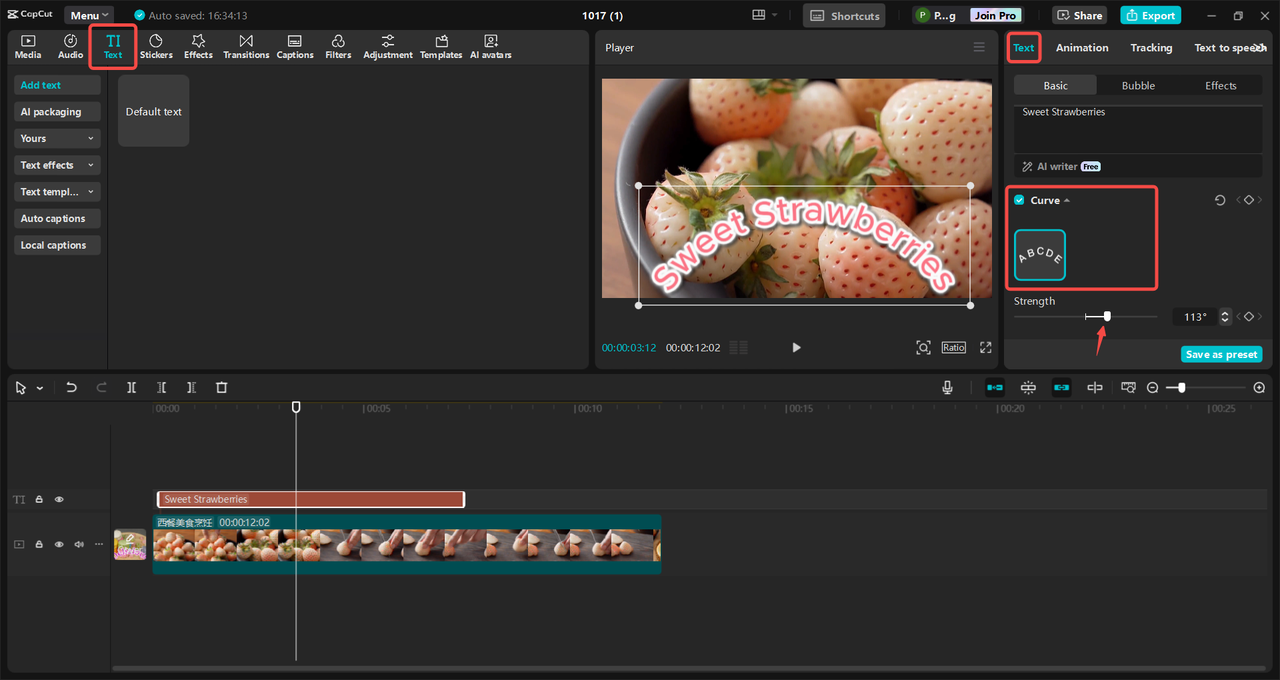Image resolution: width=1280 pixels, height=680 pixels.
Task: Click the microphone record voiceover icon
Action: [947, 388]
